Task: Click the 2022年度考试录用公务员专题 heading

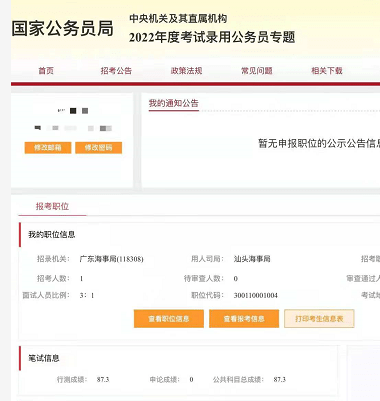Action: [x=212, y=37]
